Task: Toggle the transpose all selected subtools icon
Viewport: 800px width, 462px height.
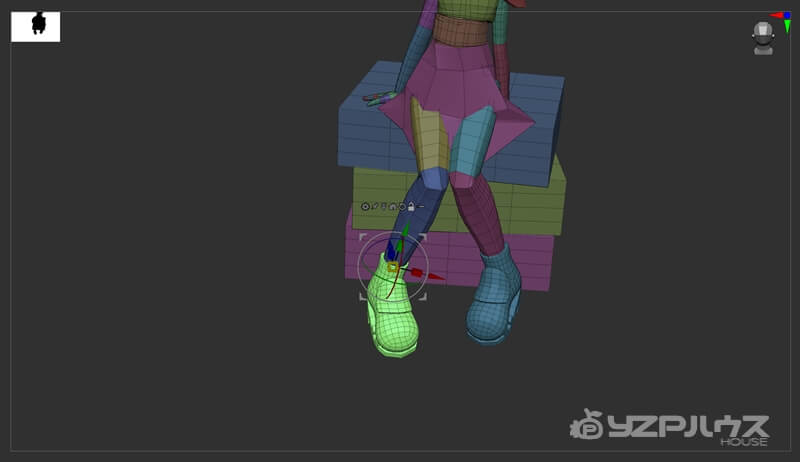Action: tap(420, 207)
